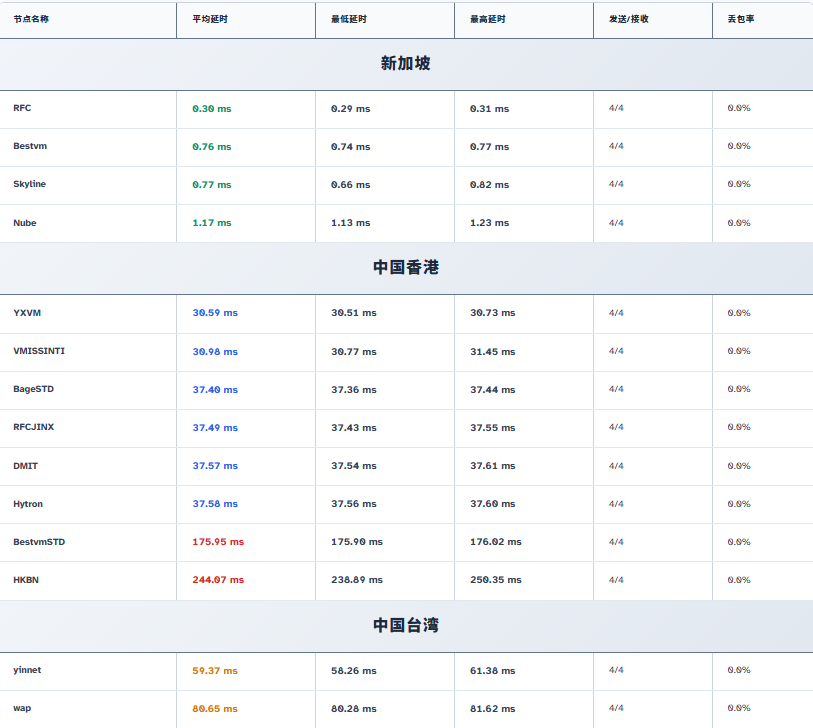Collapse the 新加坡 section header
This screenshot has height=728, width=813.
[406, 64]
